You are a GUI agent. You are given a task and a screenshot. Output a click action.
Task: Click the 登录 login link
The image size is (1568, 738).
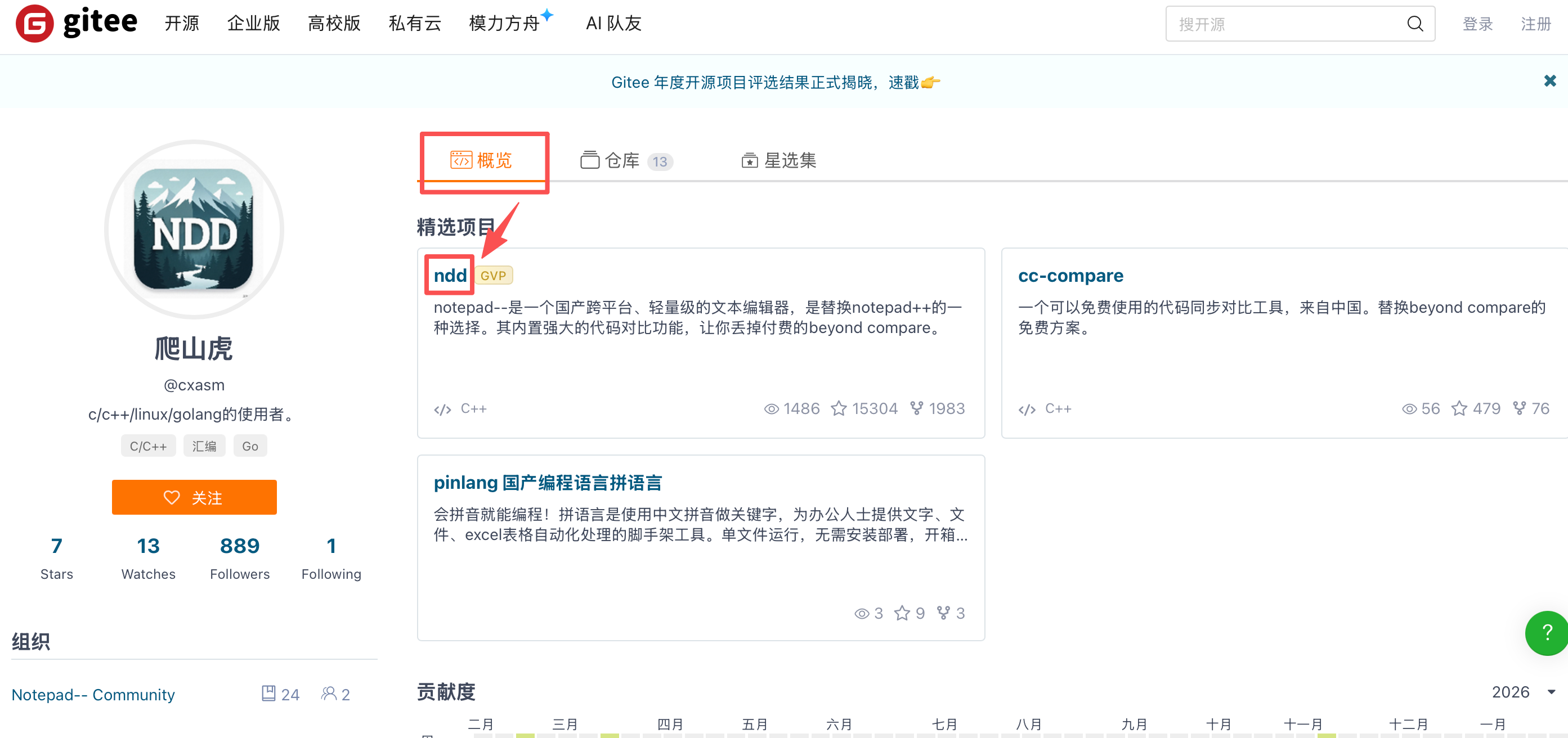(x=1477, y=24)
